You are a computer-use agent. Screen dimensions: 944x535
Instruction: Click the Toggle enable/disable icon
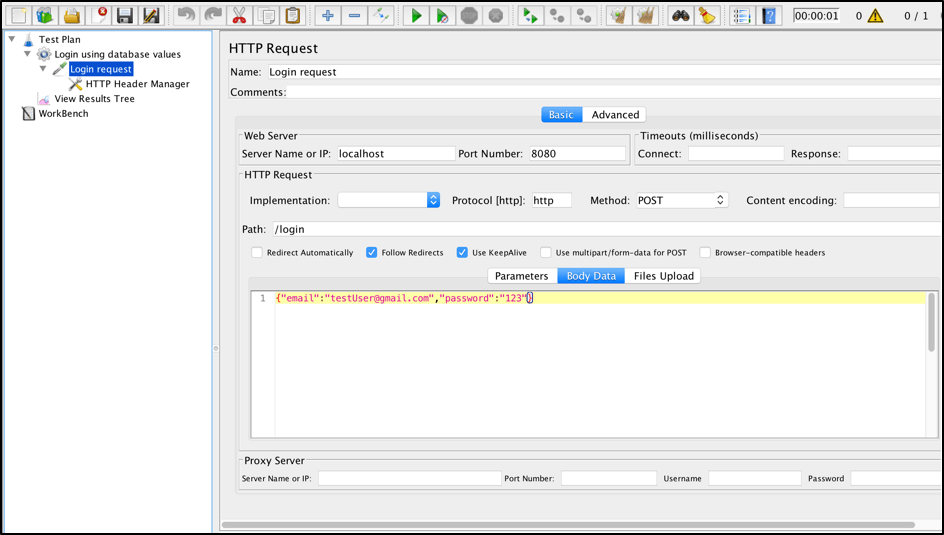pos(380,15)
